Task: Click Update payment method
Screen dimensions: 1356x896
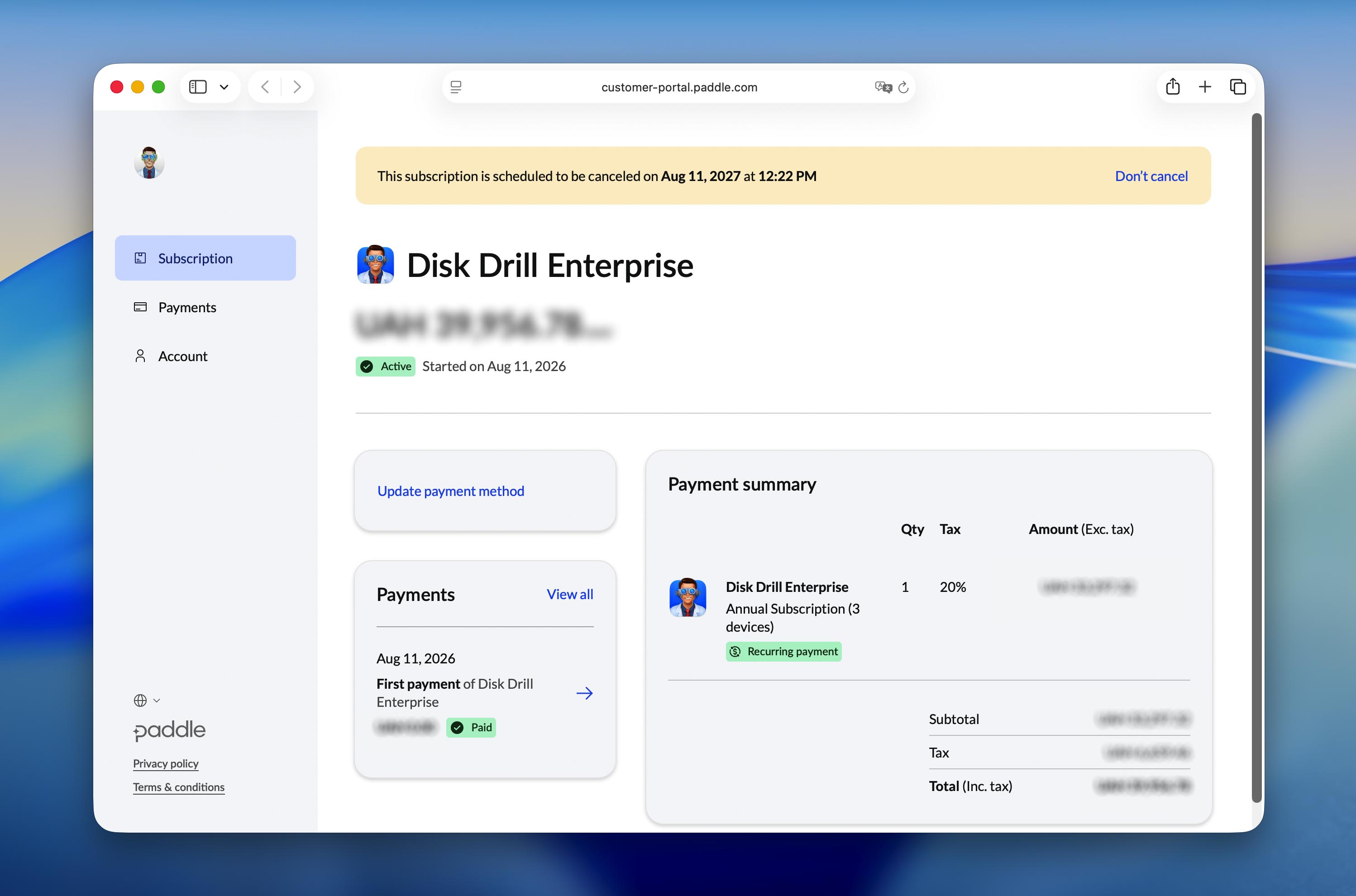Action: click(x=451, y=491)
